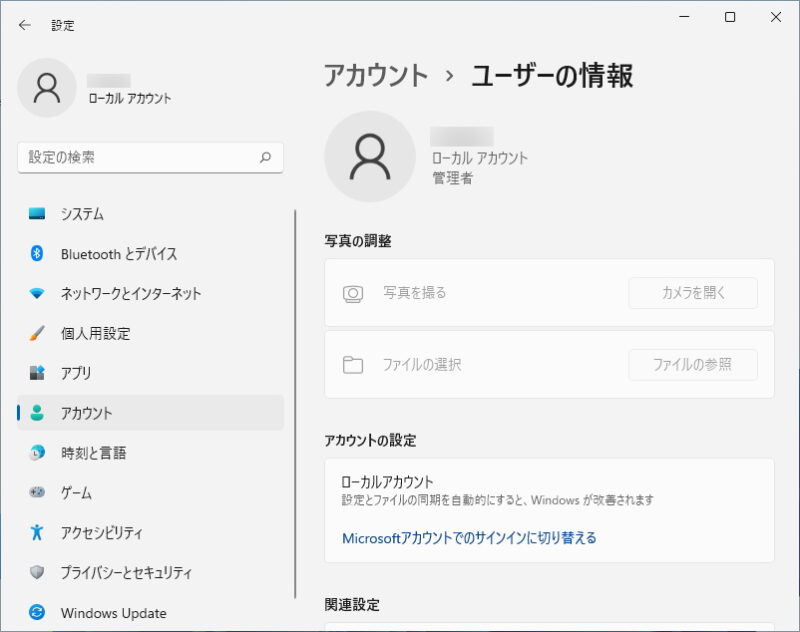
Task: Click the Privacy and security shield icon
Action: coord(37,573)
